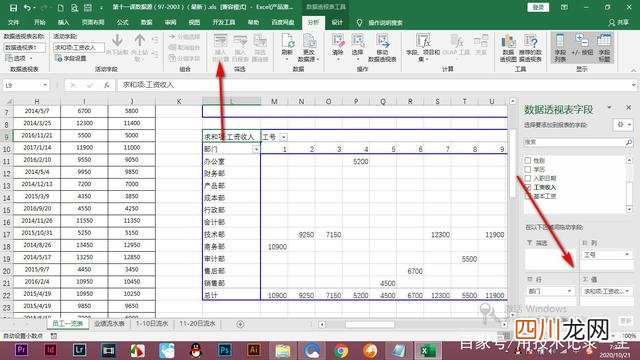The image size is (640, 360).
Task: Switch to the Insert (插入) ribbon tab
Action: tap(63, 22)
